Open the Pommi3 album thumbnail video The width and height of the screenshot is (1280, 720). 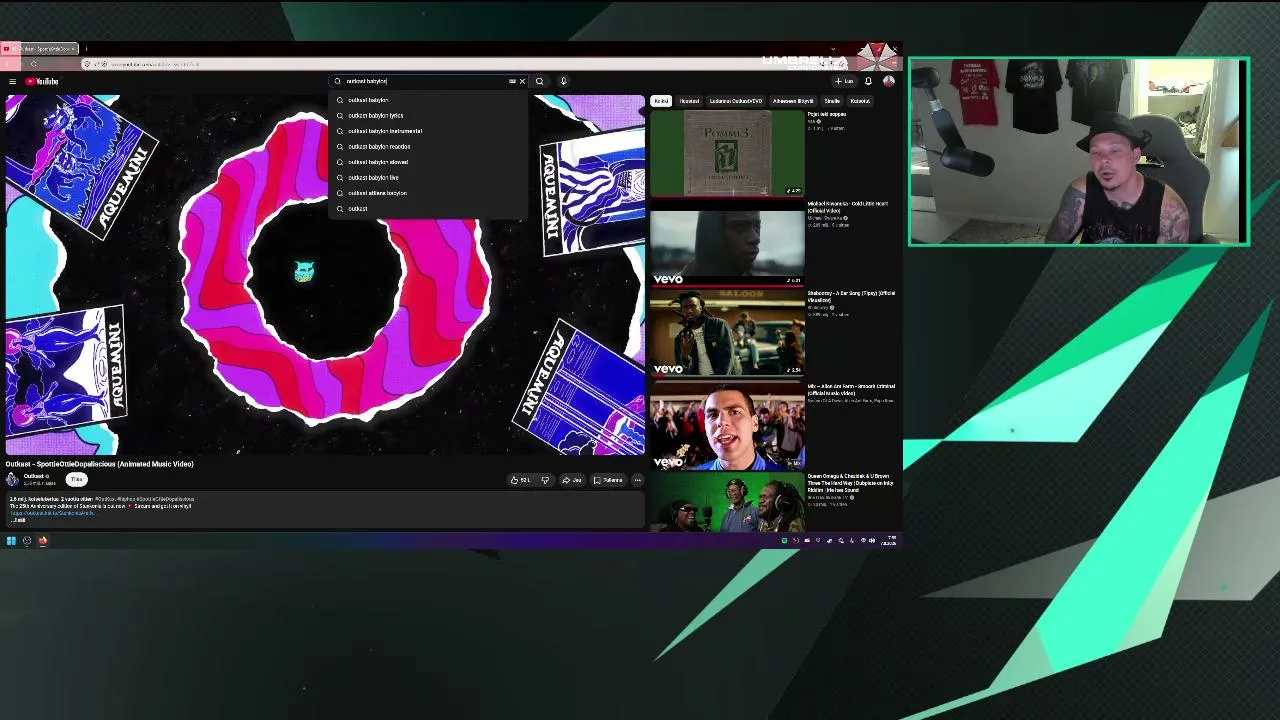pos(727,153)
